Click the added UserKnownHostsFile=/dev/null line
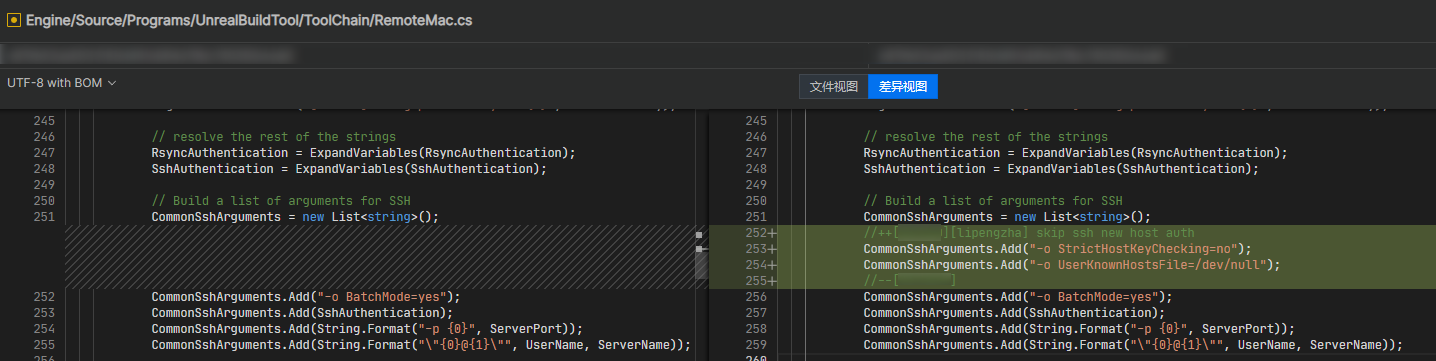This screenshot has height=361, width=1436. 1072,265
